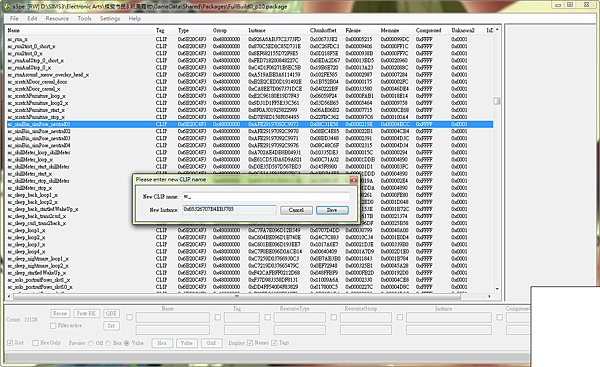
Task: Click the Value preview button
Action: 187,343
